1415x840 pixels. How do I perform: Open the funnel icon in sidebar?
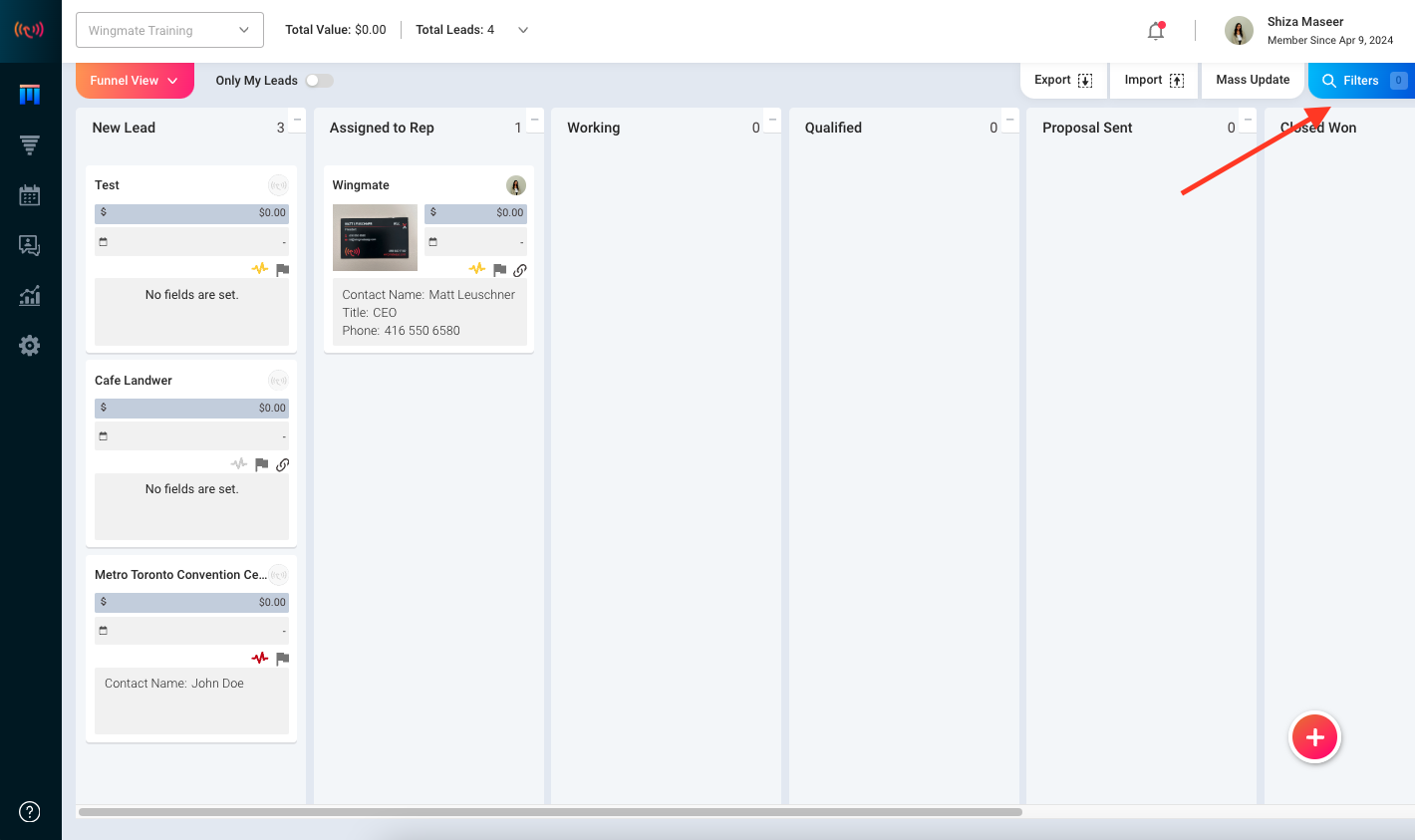coord(30,145)
